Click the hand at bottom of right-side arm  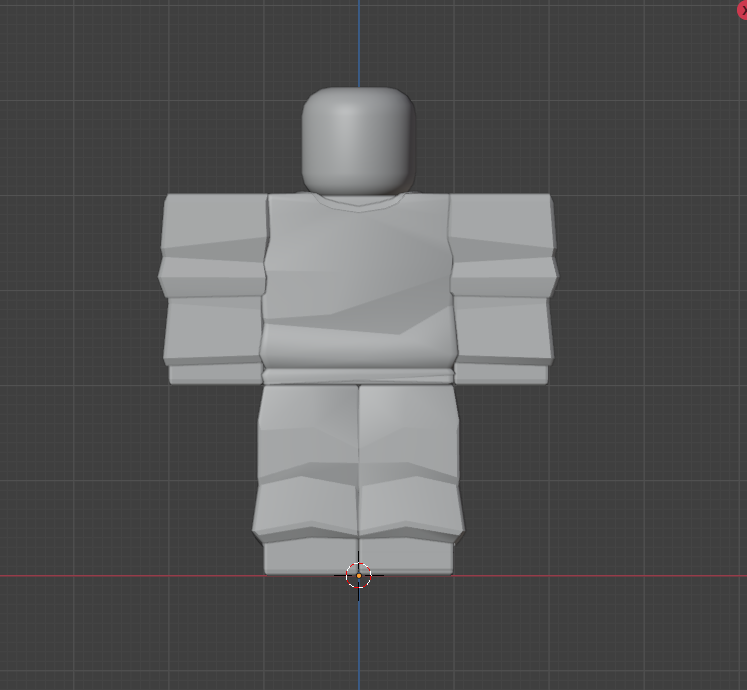502,374
